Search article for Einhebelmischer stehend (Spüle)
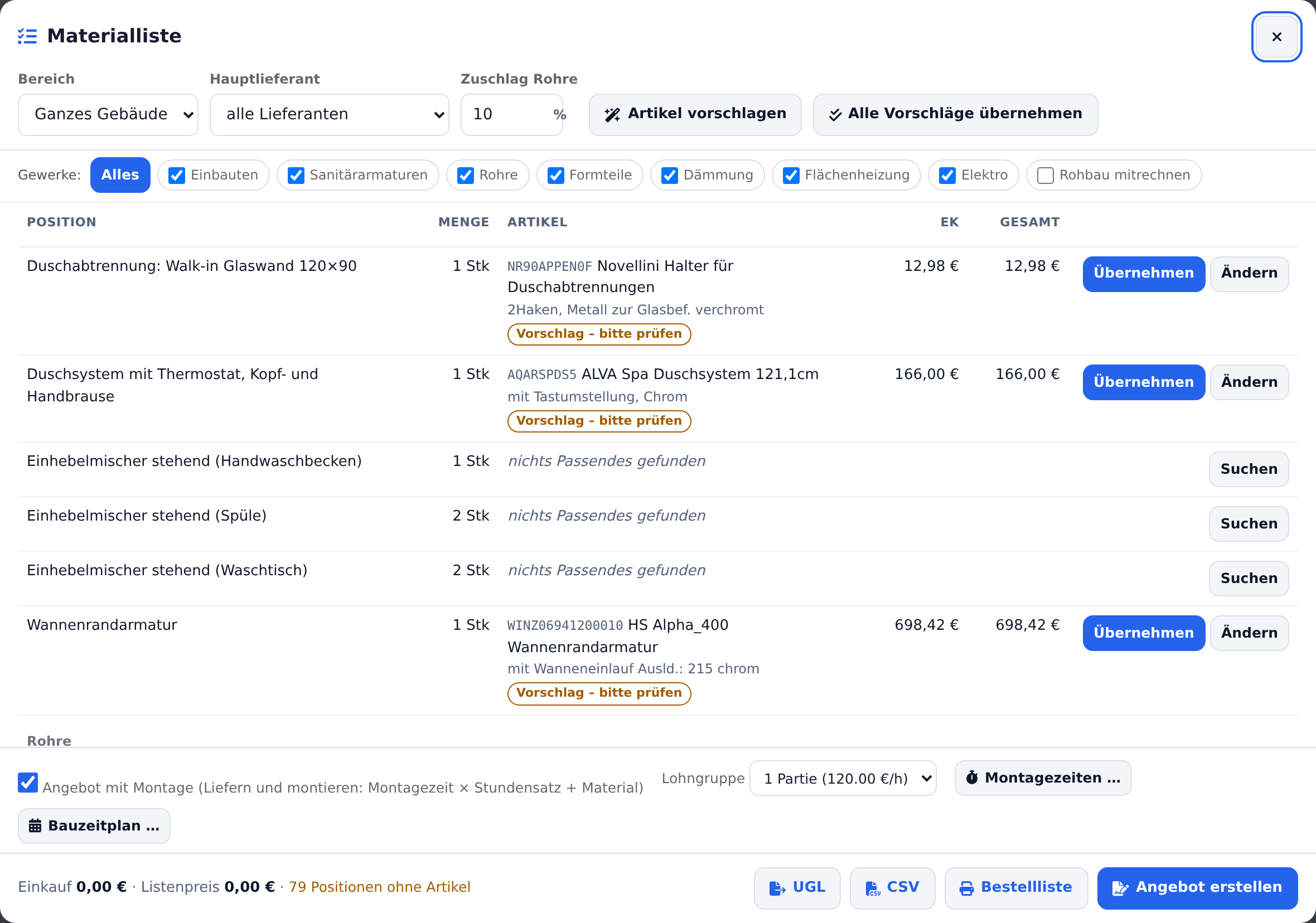This screenshot has width=1316, height=923. [x=1249, y=524]
